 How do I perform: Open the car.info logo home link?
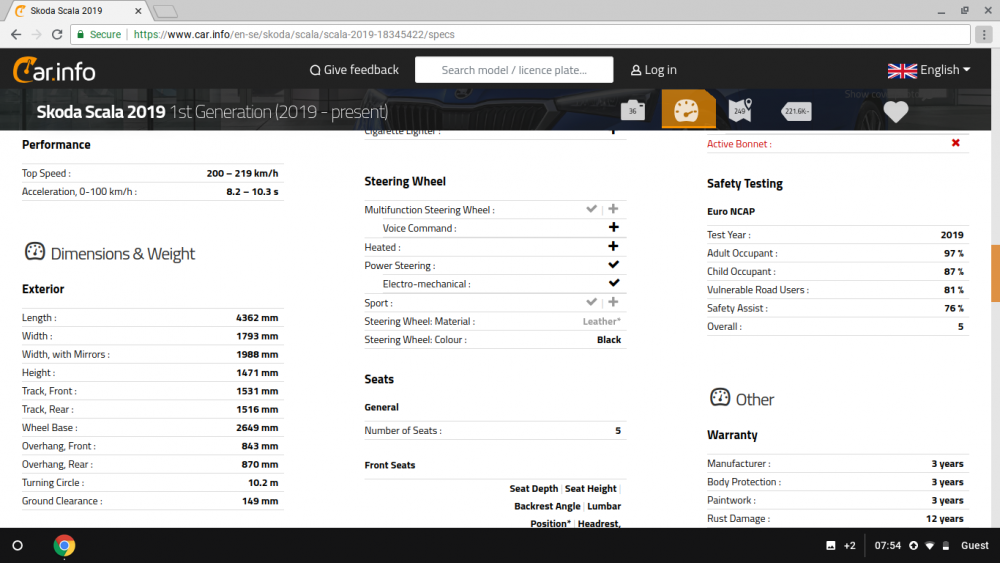point(54,70)
